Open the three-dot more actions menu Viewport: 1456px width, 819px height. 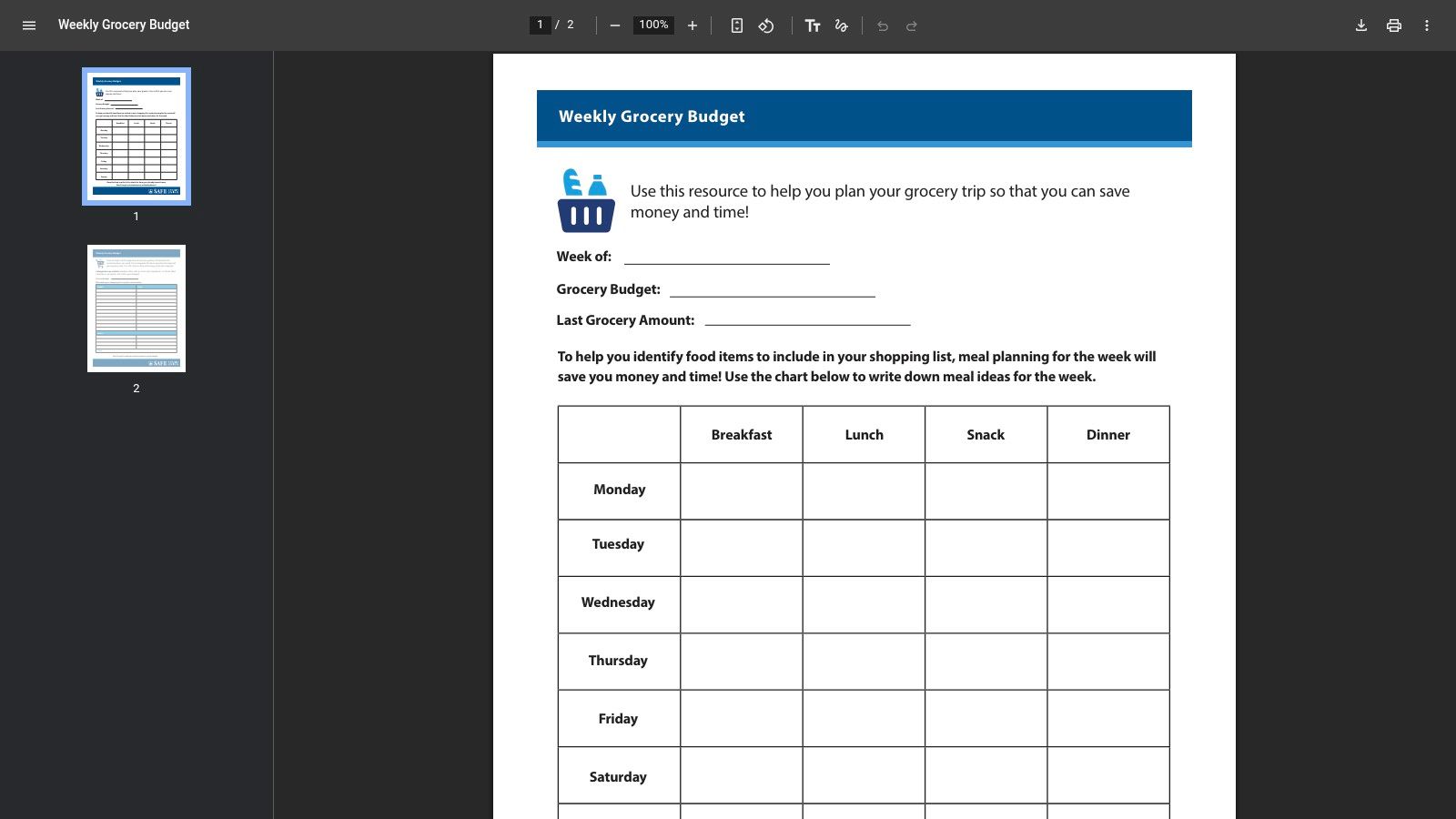coord(1427,25)
